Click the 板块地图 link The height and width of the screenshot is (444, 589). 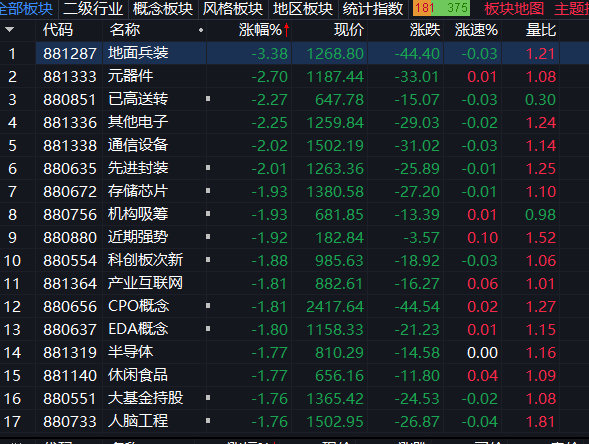coord(514,9)
